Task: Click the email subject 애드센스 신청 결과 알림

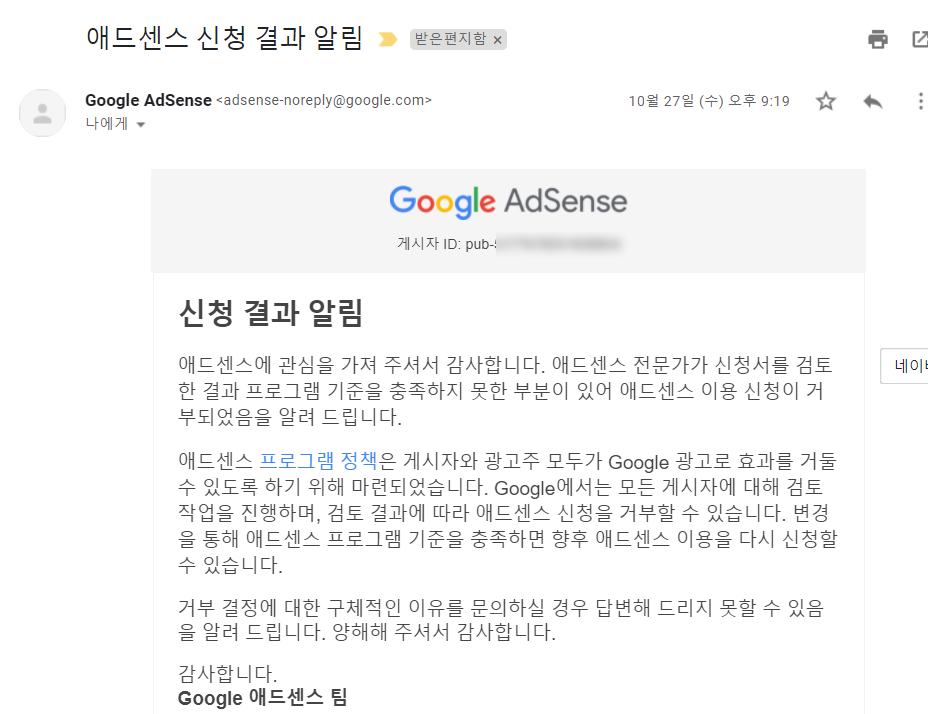Action: click(x=224, y=38)
